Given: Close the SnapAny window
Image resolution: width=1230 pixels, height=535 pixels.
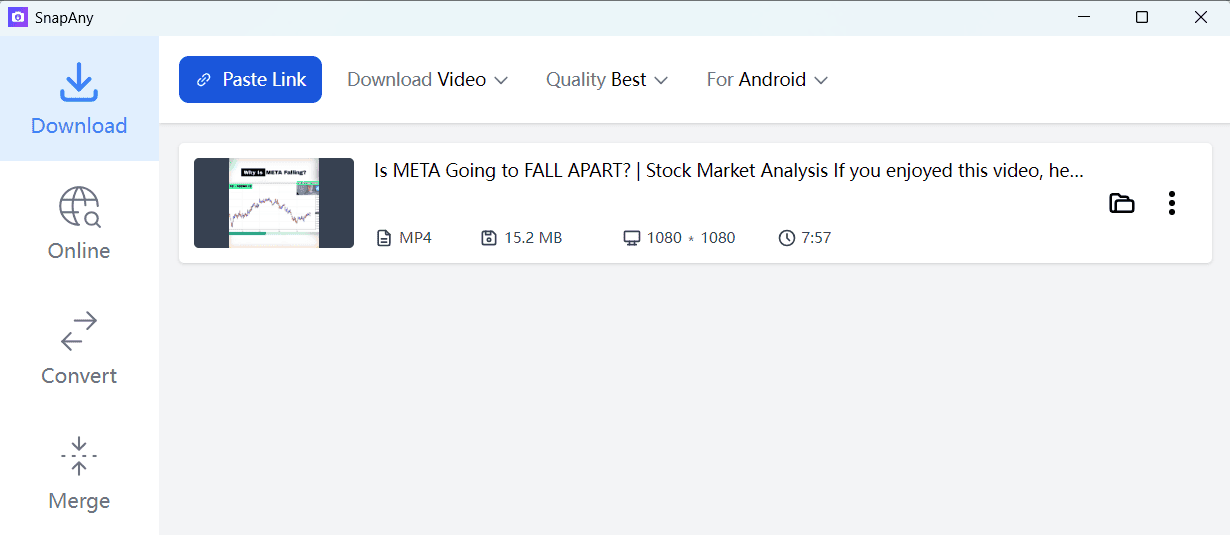Looking at the screenshot, I should [1201, 17].
